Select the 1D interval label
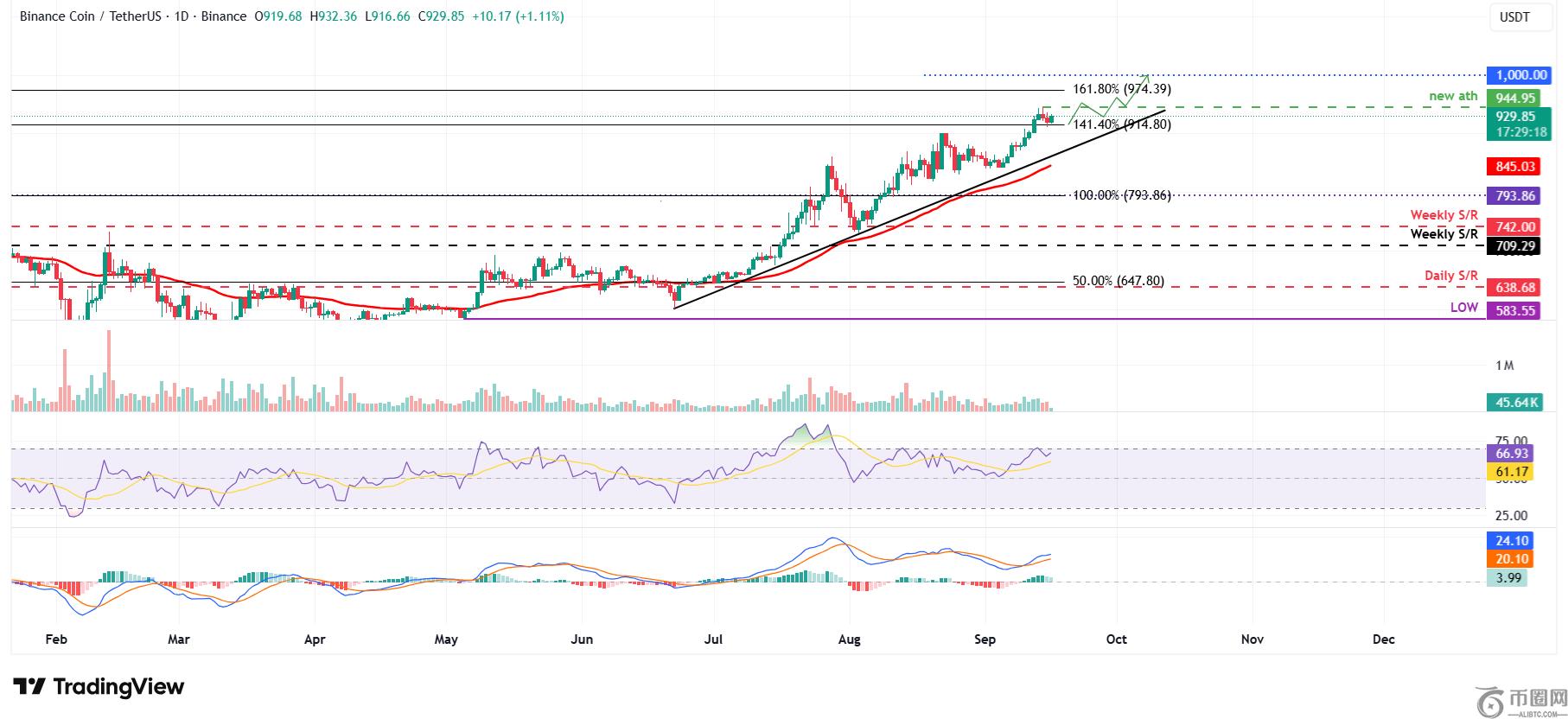Image resolution: width=1568 pixels, height=719 pixels. (181, 16)
